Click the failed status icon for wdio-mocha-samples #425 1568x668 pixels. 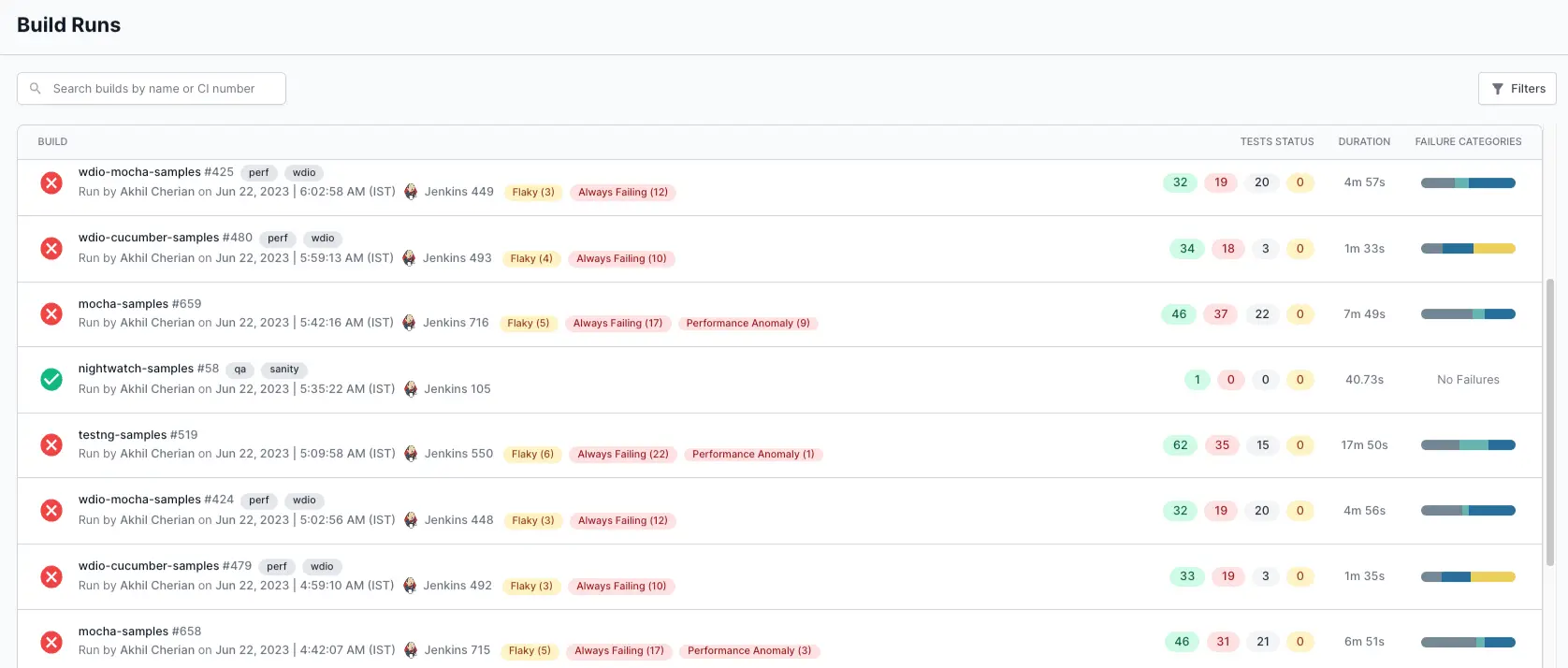(51, 182)
